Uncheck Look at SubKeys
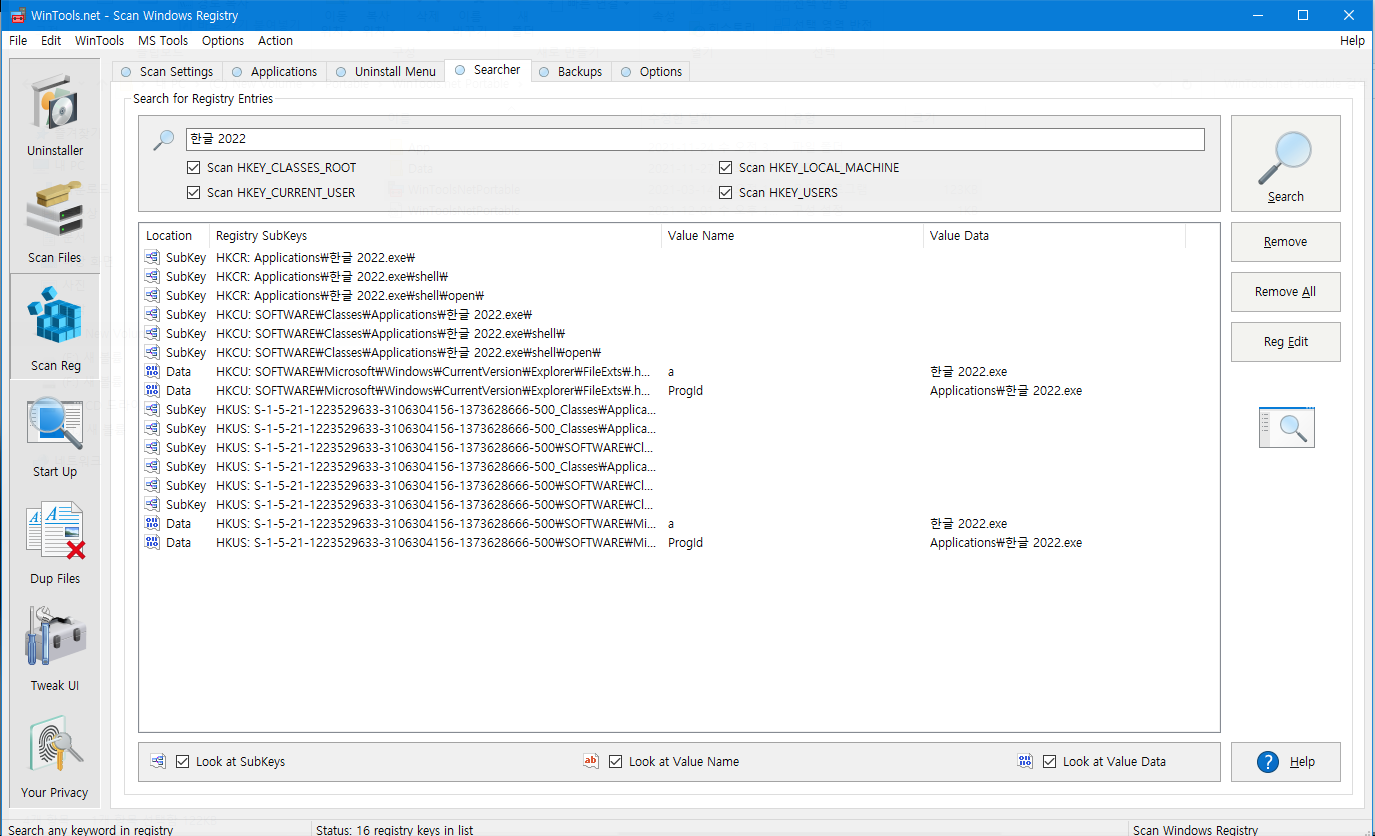The width and height of the screenshot is (1375, 836). 182,761
